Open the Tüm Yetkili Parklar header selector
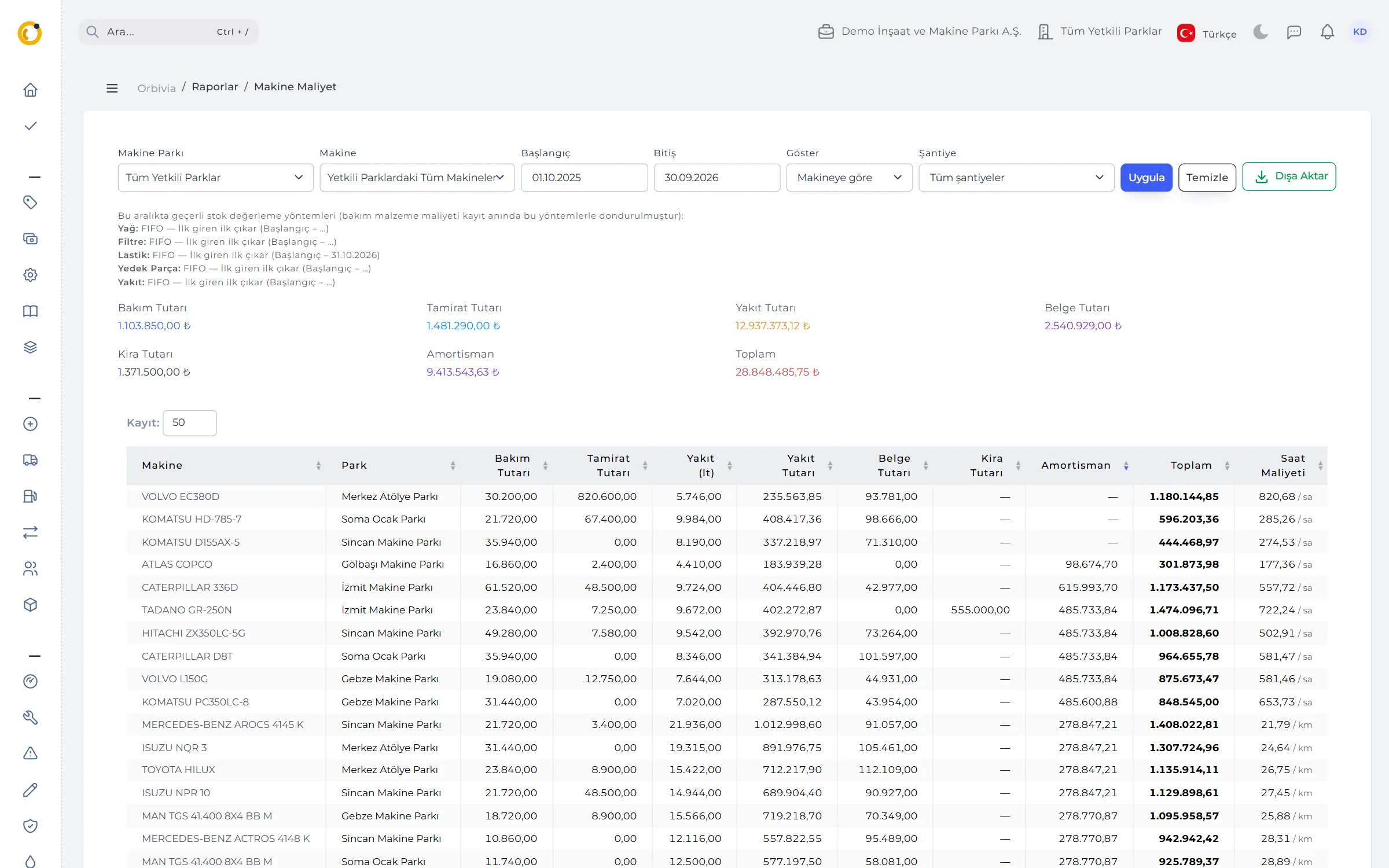1389x868 pixels. point(1100,32)
